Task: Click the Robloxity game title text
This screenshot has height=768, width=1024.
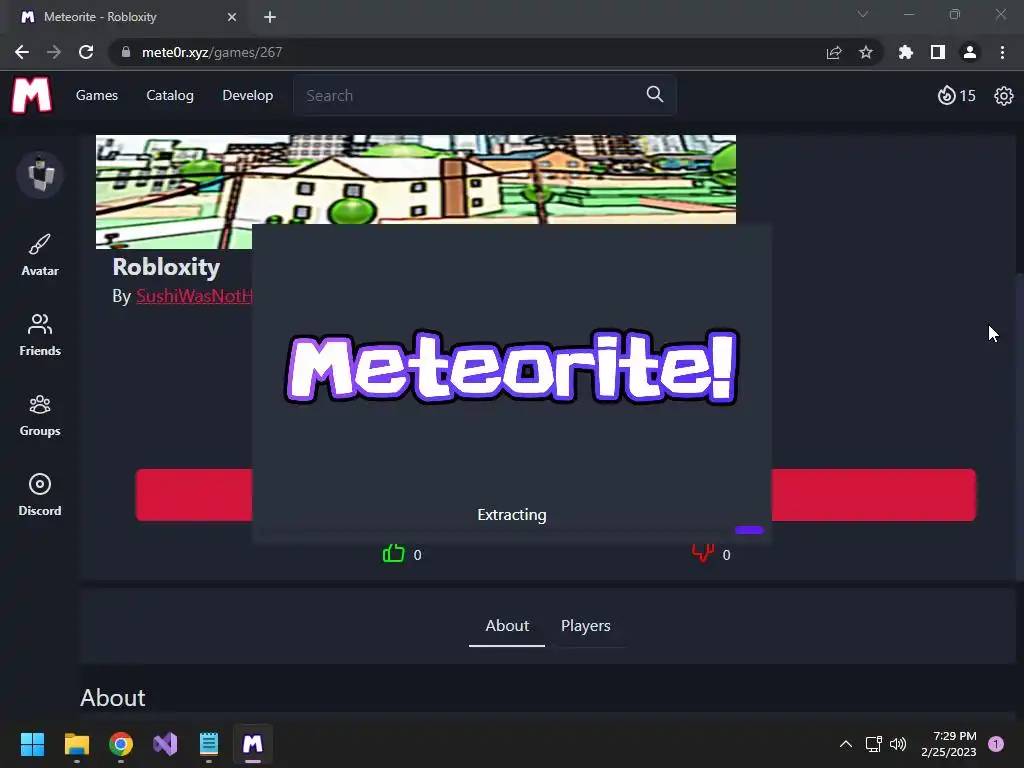Action: 166,267
